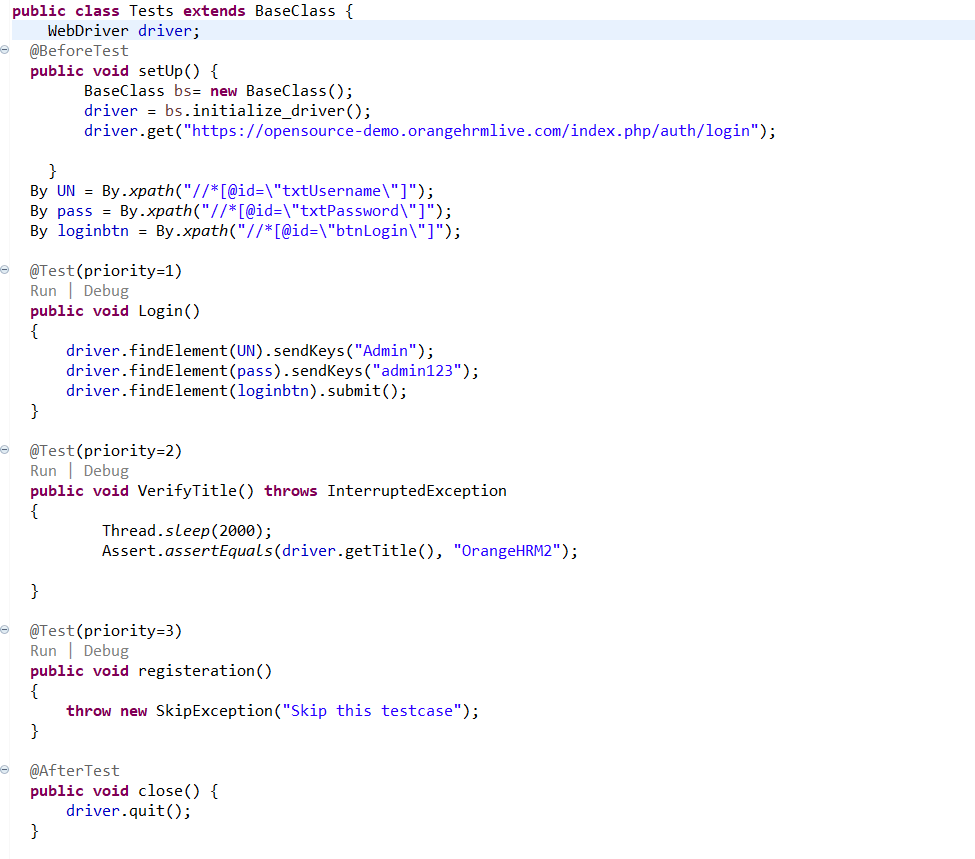The image size is (975, 859).
Task: Click the orangehrmlive login URL string
Action: 471,131
